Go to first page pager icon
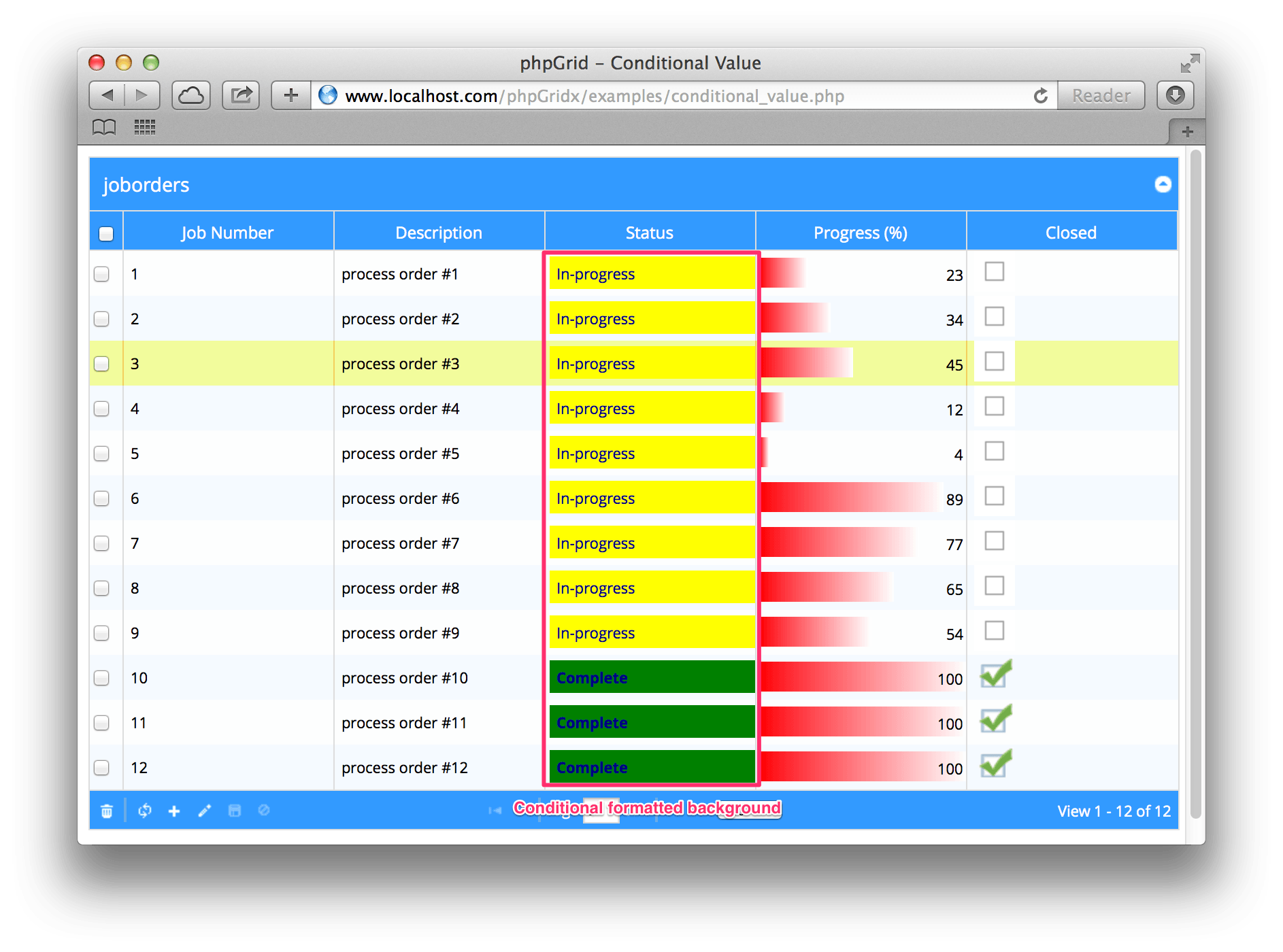The image size is (1283, 952). 495,810
